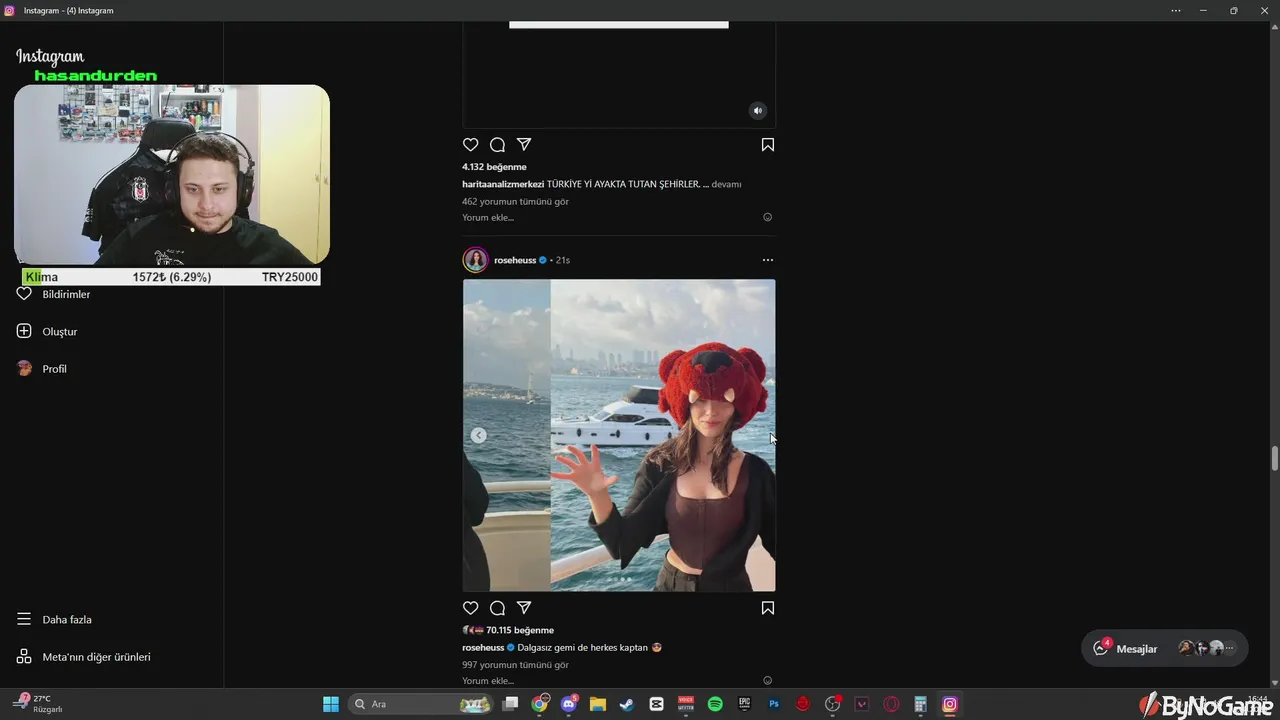Open Chrome from the taskbar
Viewport: 1280px width, 720px height.
point(540,704)
